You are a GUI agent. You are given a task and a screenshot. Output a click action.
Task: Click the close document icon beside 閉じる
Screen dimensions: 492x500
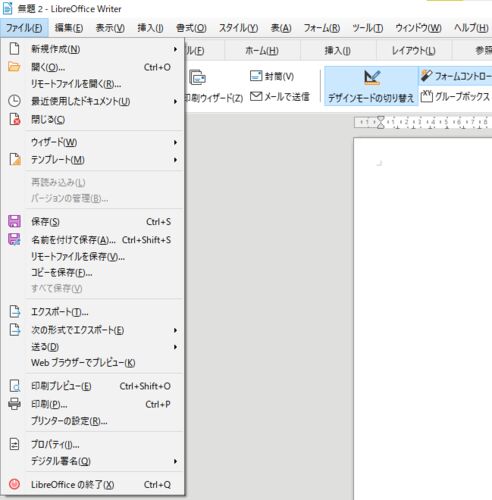15,119
